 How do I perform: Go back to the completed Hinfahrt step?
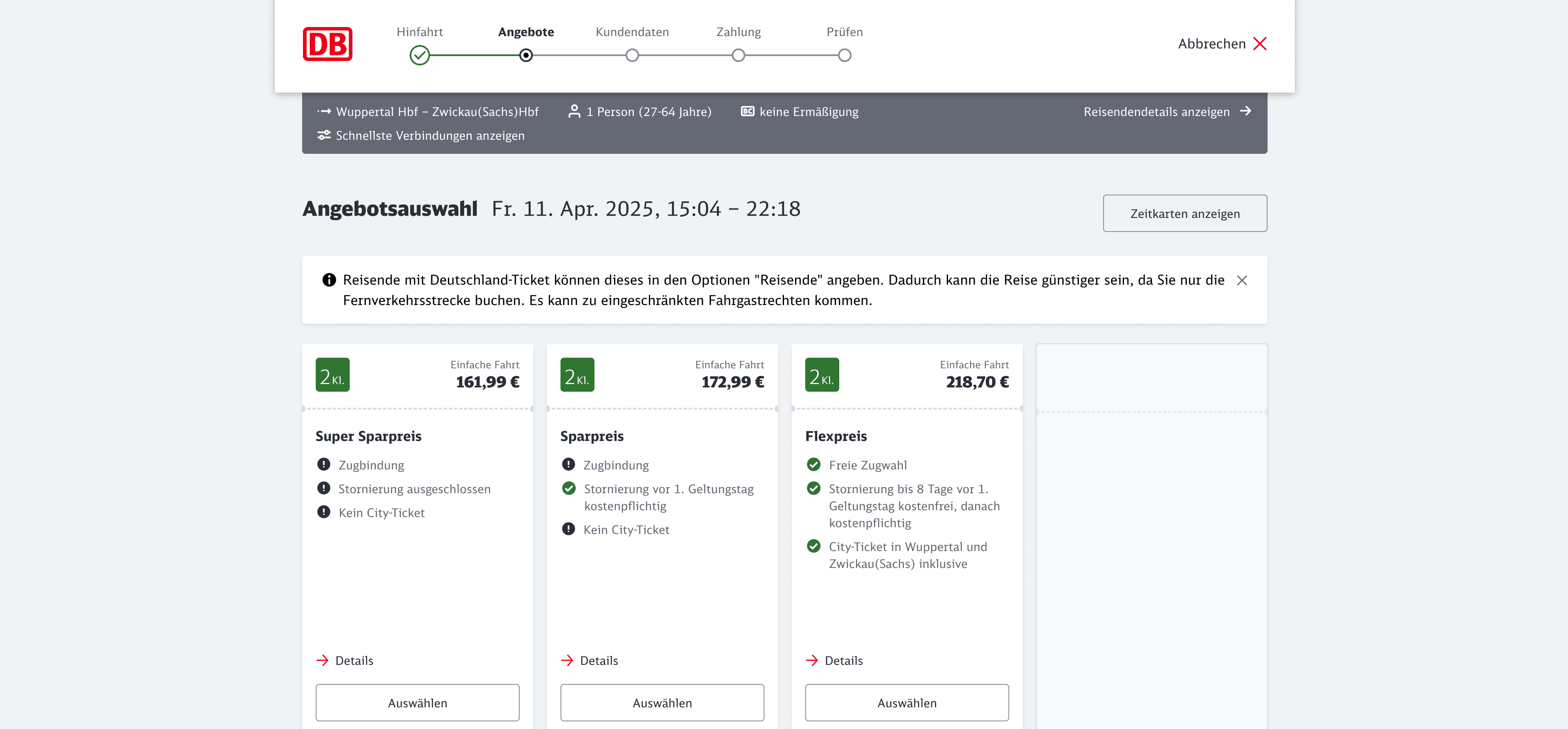[x=419, y=55]
